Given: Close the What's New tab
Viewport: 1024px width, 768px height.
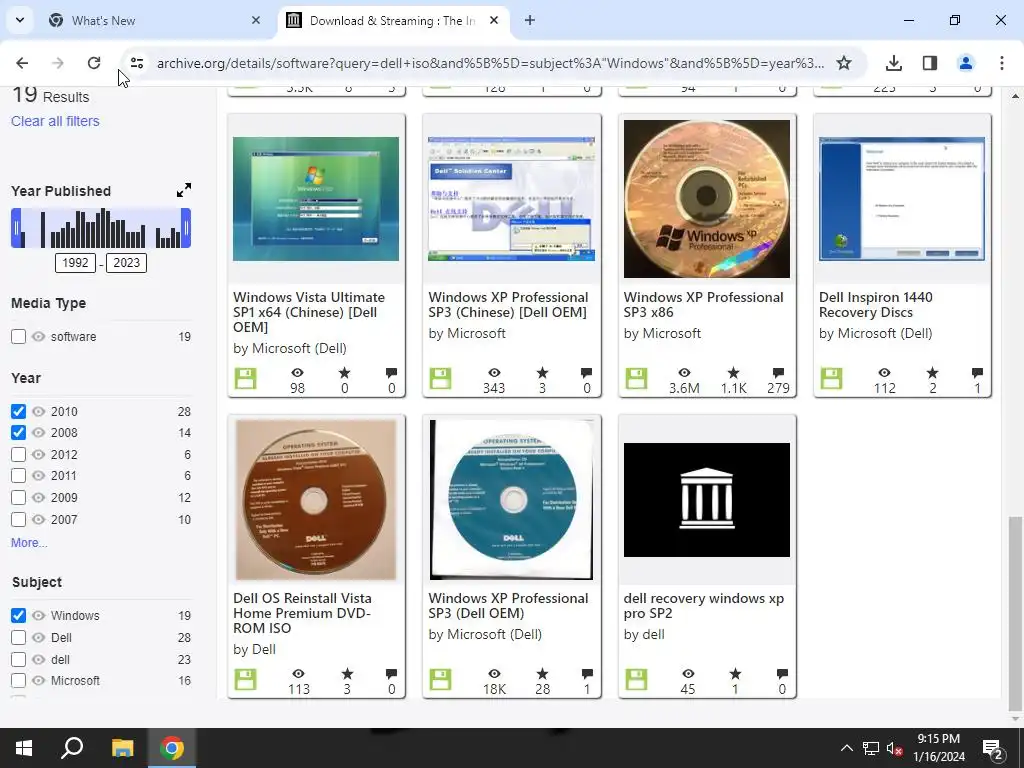Looking at the screenshot, I should 256,20.
